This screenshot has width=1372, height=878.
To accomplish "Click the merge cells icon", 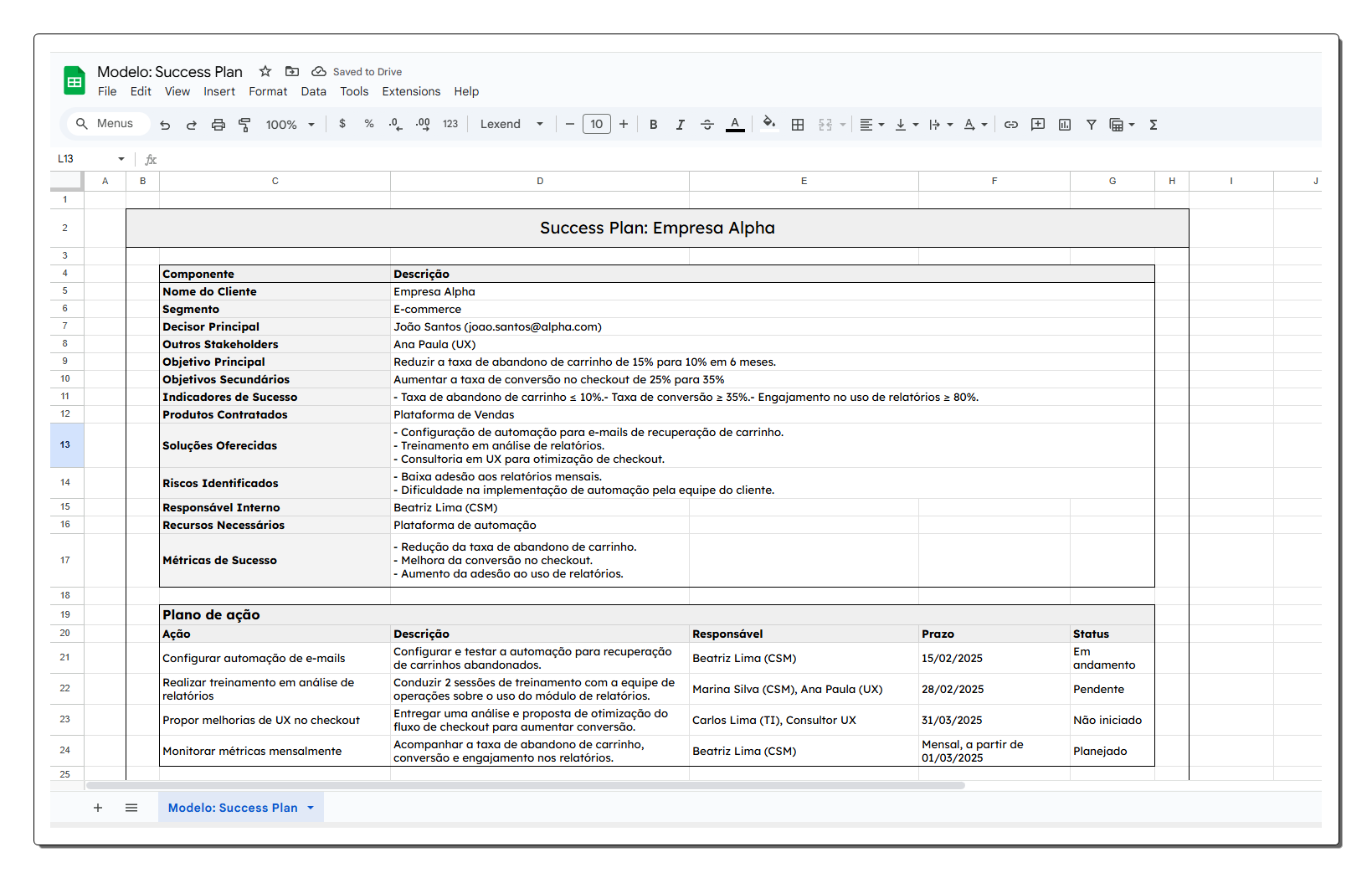I will point(825,125).
